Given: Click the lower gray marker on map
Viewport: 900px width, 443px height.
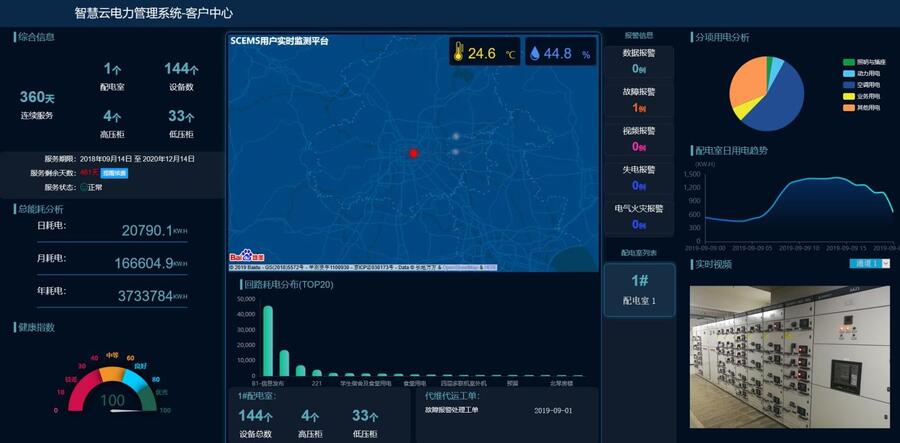Looking at the screenshot, I should [455, 152].
